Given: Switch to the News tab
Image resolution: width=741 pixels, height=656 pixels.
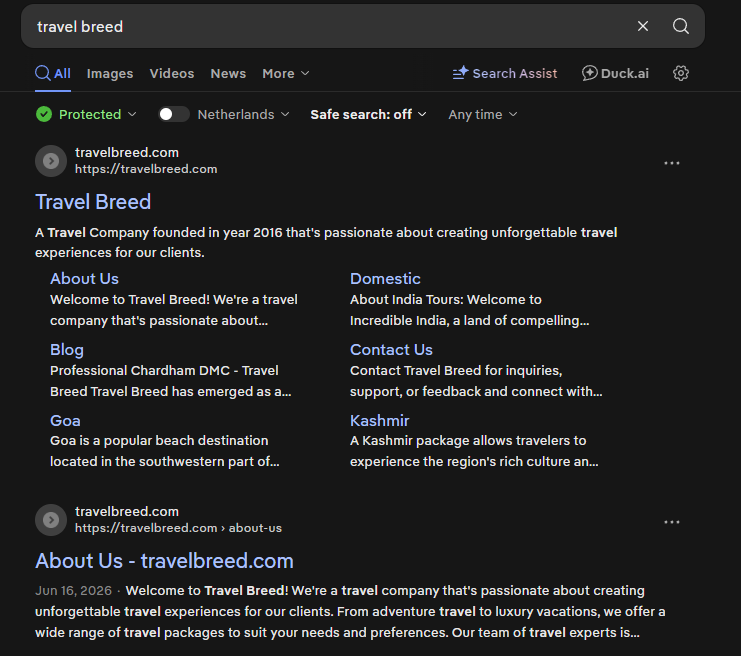Looking at the screenshot, I should click(x=228, y=74).
